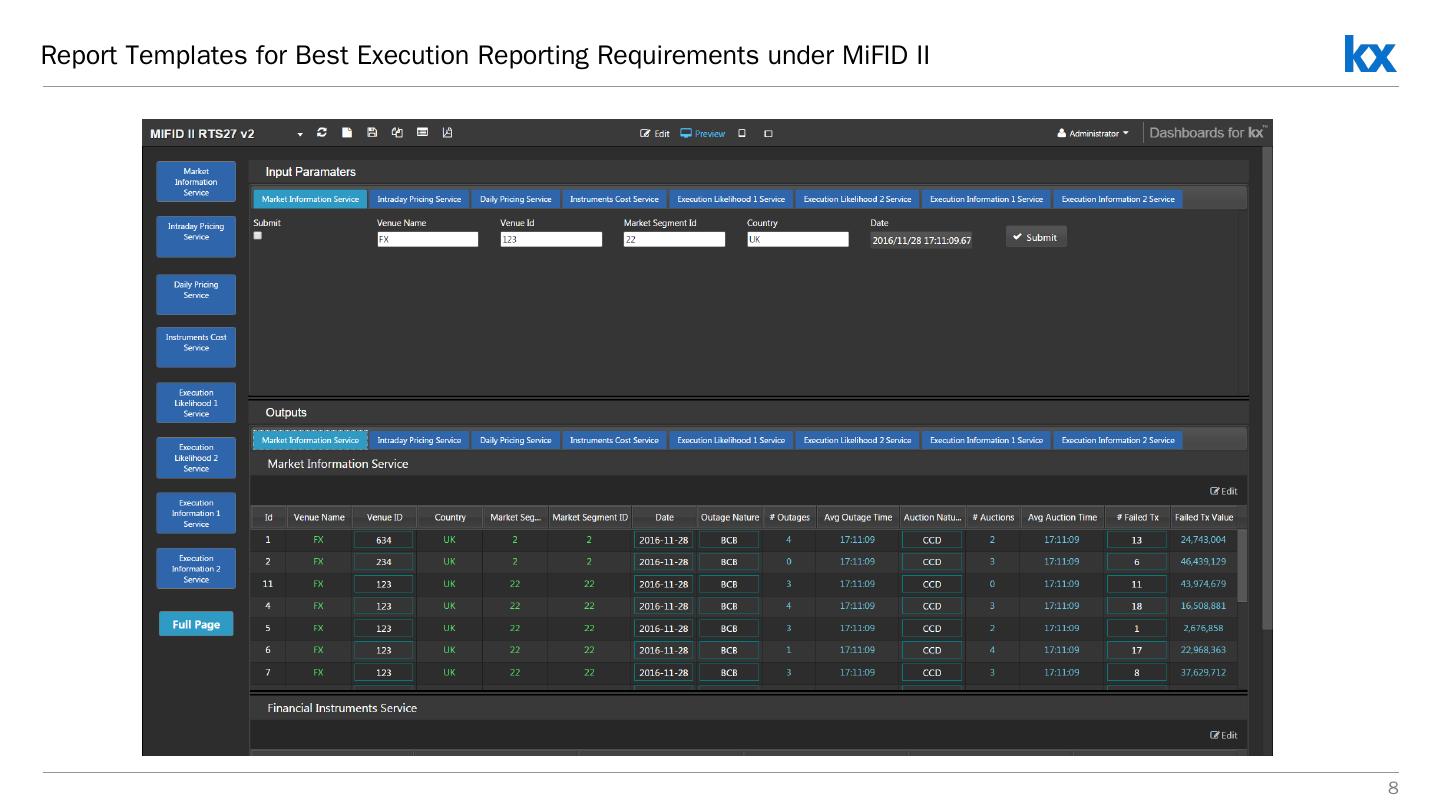This screenshot has height=810, width=1440.
Task: Click the tablet view icon beside Preview
Action: coord(742,134)
